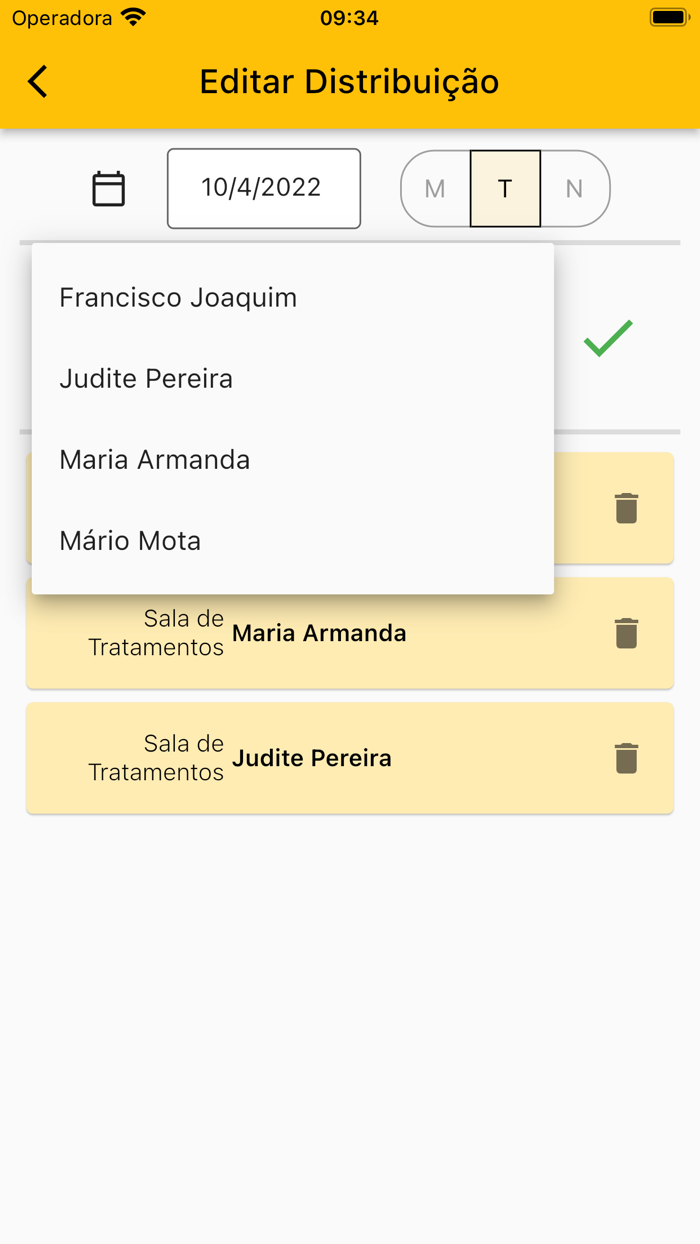Open the calendar icon to pick a date
The image size is (700, 1244).
tap(108, 188)
